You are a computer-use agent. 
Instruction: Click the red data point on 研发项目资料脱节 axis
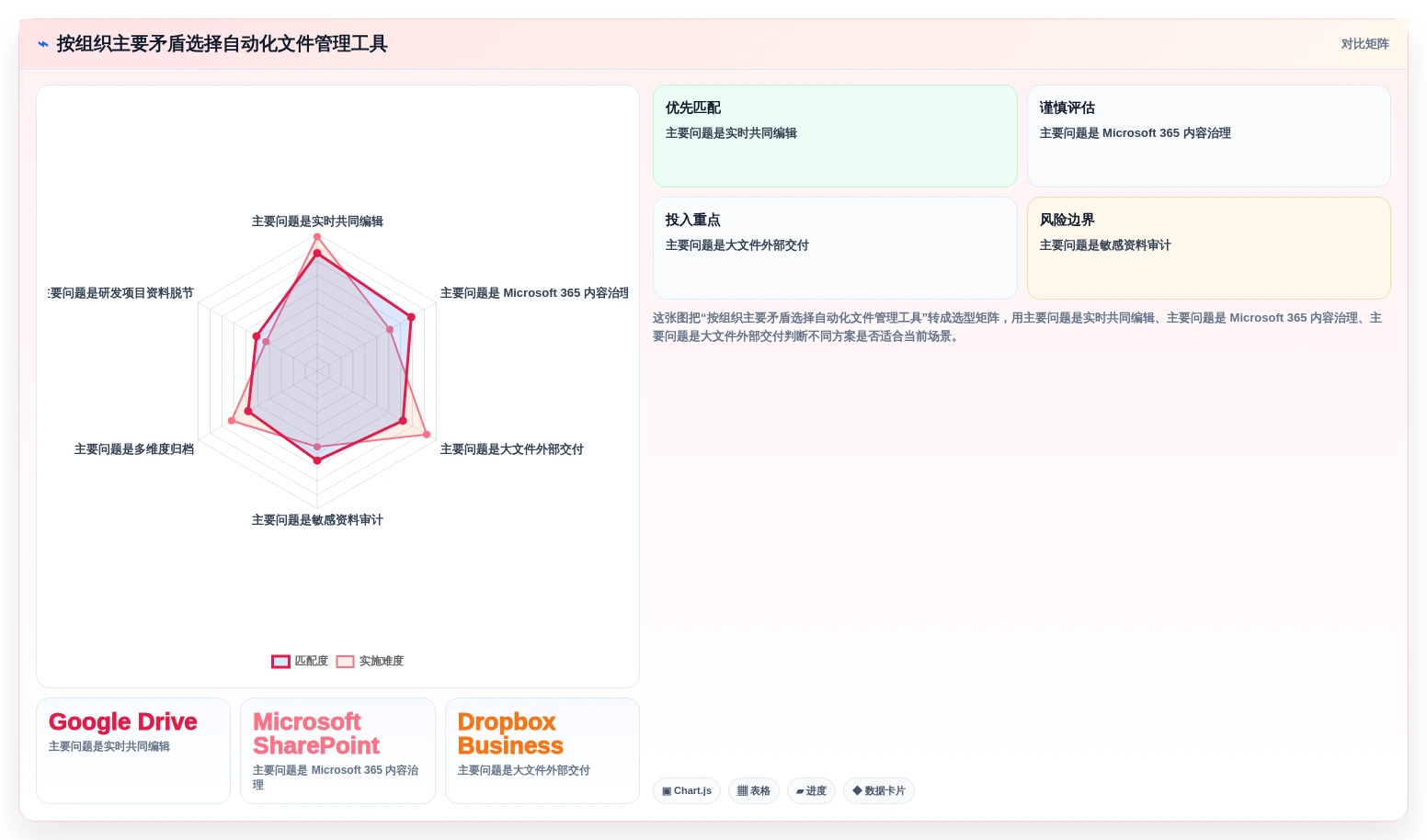[257, 336]
